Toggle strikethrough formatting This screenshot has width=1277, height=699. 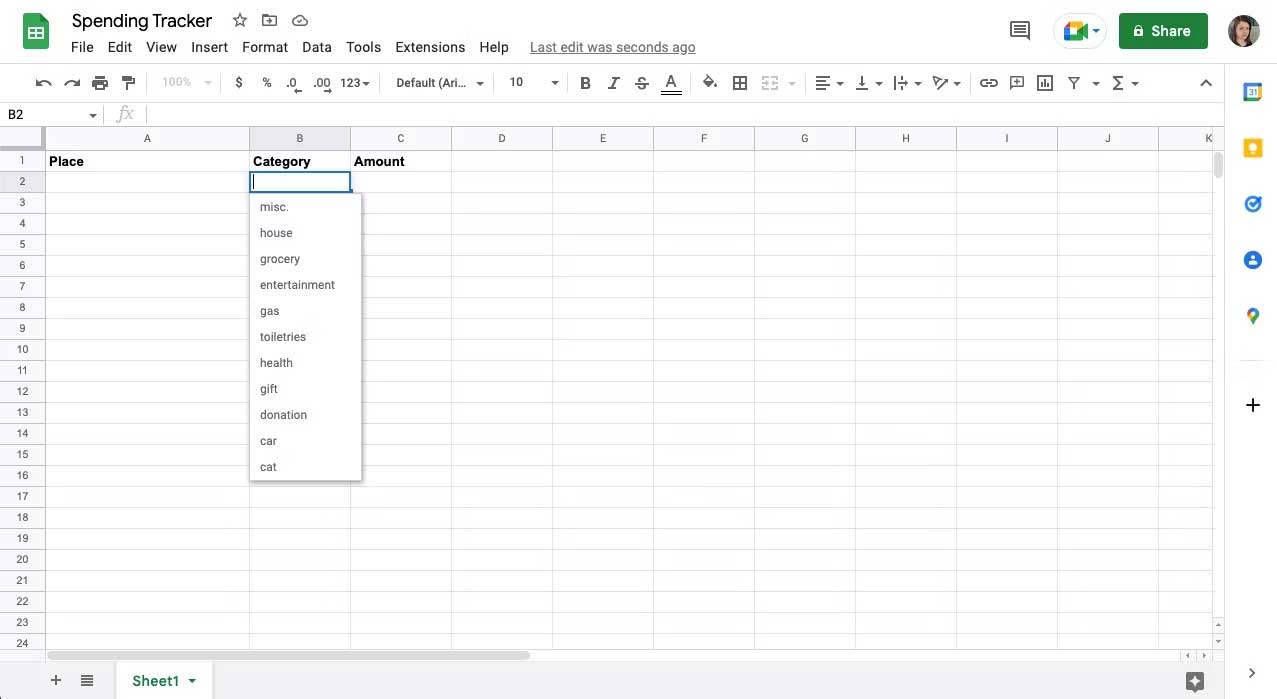click(x=642, y=83)
